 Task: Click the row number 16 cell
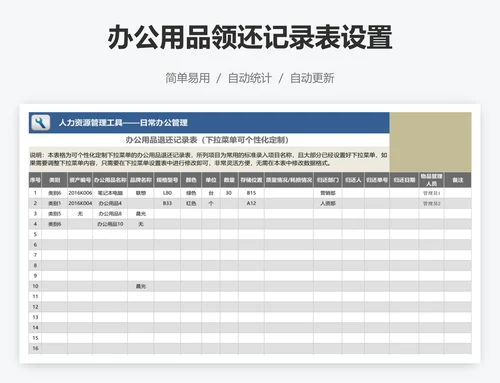click(35, 348)
